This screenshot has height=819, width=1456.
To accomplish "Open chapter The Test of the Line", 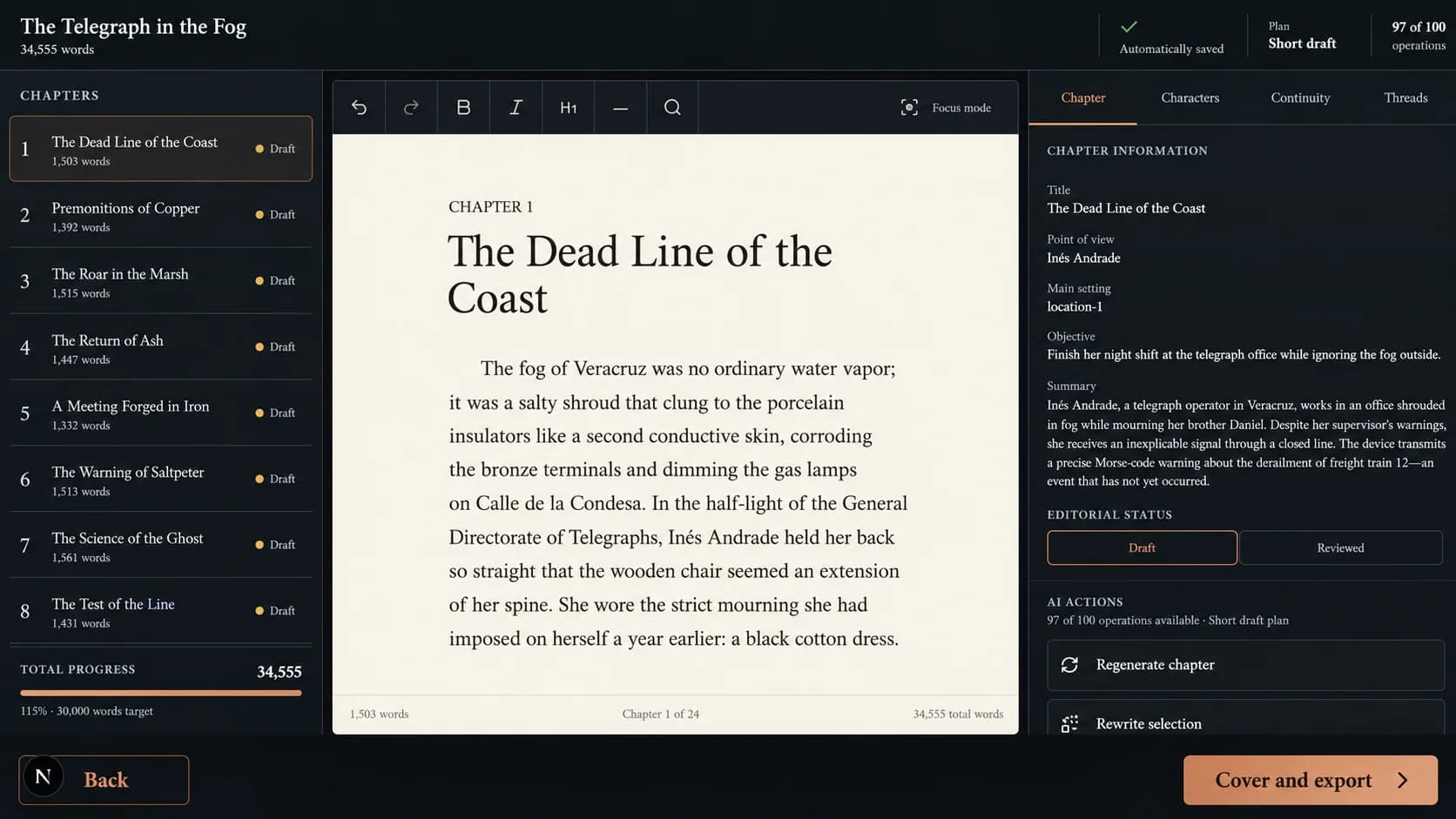I will click(161, 611).
